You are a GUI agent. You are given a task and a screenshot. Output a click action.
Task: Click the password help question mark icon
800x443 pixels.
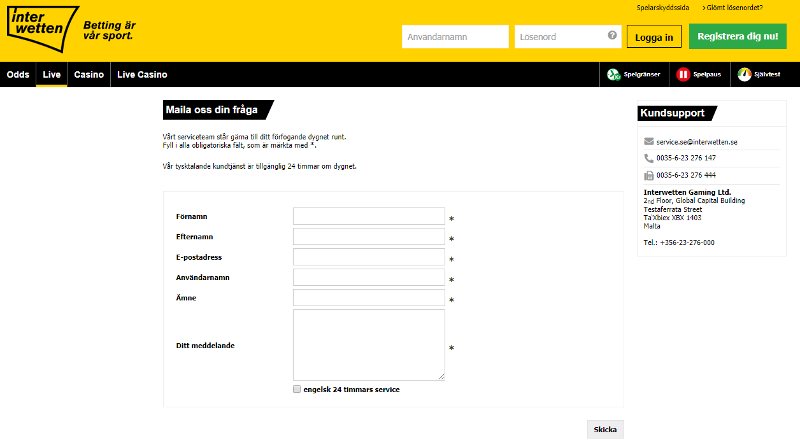point(612,35)
